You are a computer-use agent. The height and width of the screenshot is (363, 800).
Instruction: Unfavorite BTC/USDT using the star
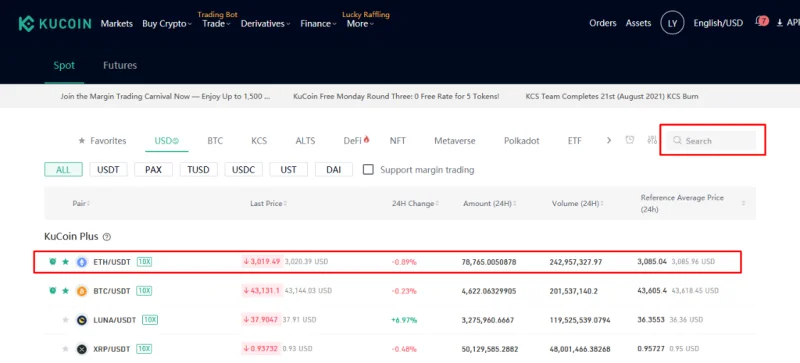click(x=65, y=291)
